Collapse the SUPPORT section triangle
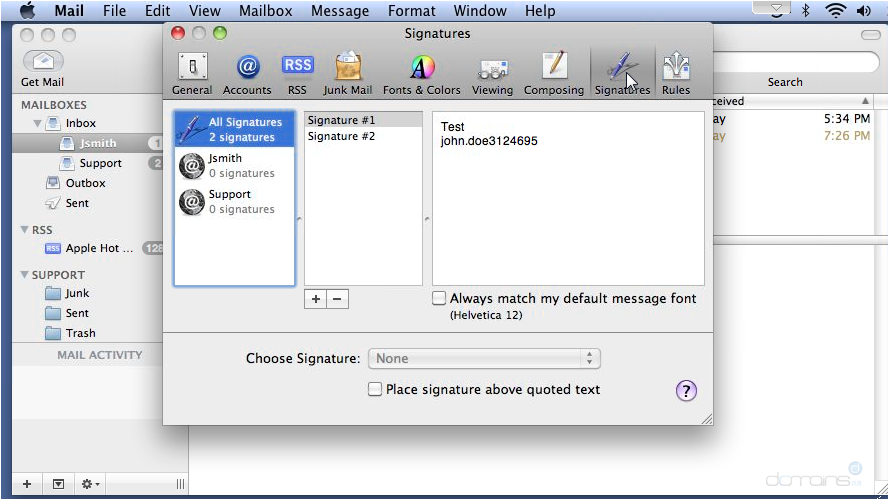The width and height of the screenshot is (889, 500). point(24,275)
